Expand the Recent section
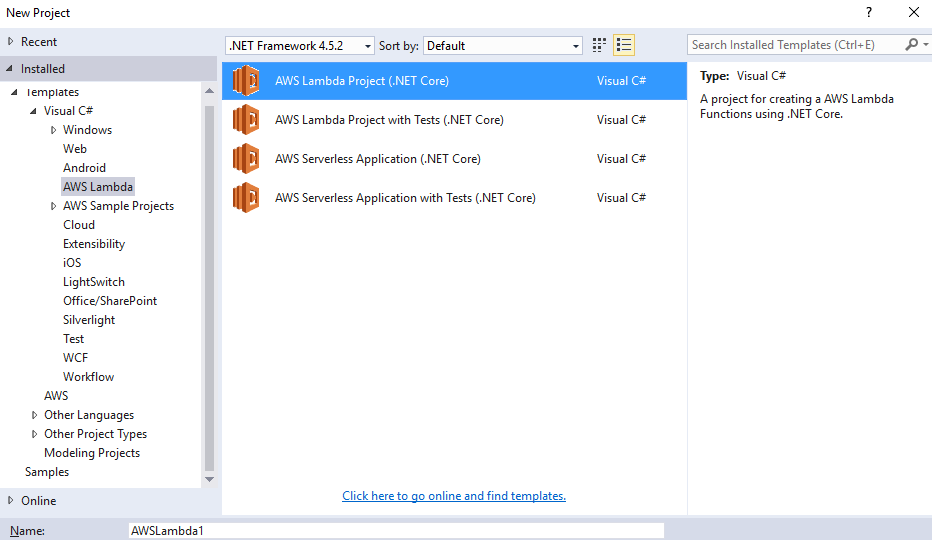The image size is (932, 540). [10, 42]
